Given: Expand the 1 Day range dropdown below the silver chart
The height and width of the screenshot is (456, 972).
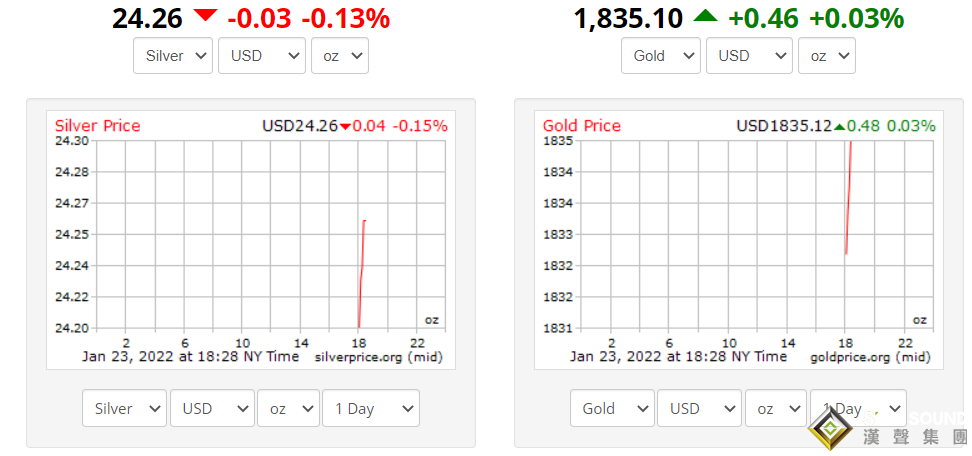Looking at the screenshot, I should pos(371,408).
